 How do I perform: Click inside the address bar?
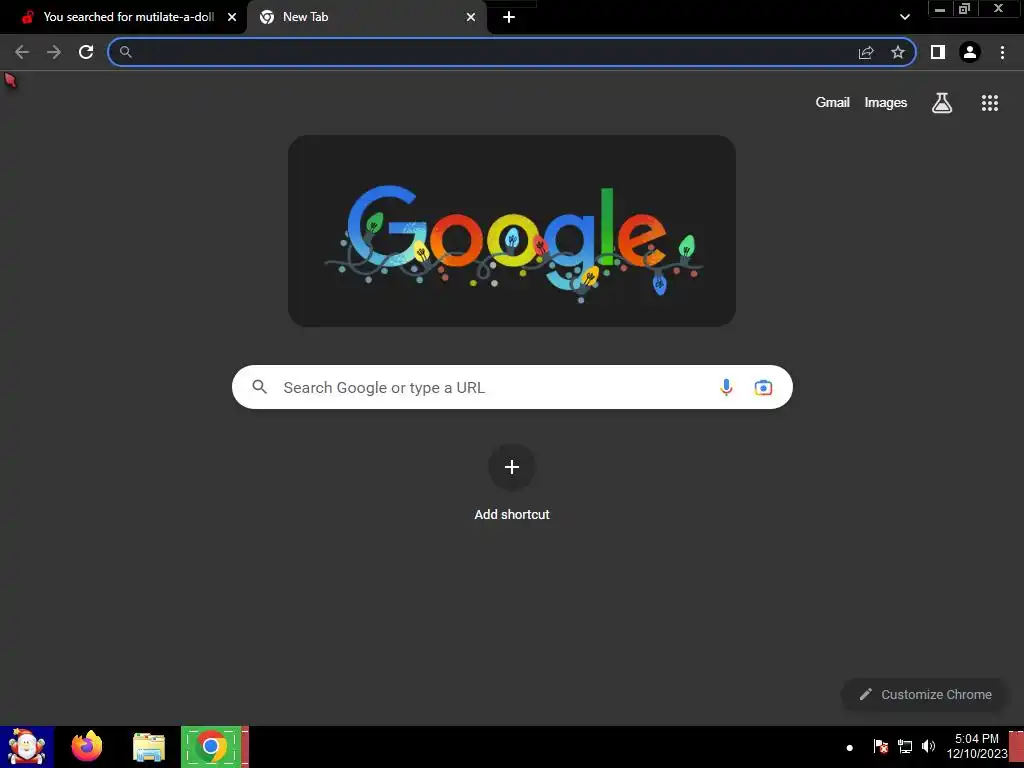512,52
